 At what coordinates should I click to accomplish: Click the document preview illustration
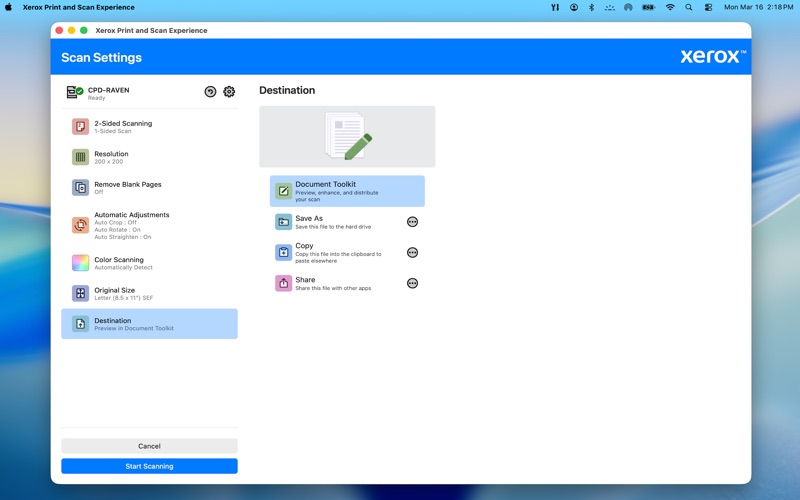click(348, 136)
